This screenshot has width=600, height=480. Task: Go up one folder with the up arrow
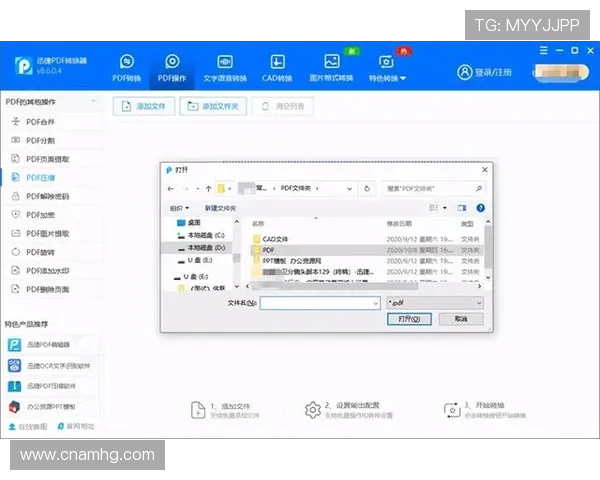(x=209, y=188)
